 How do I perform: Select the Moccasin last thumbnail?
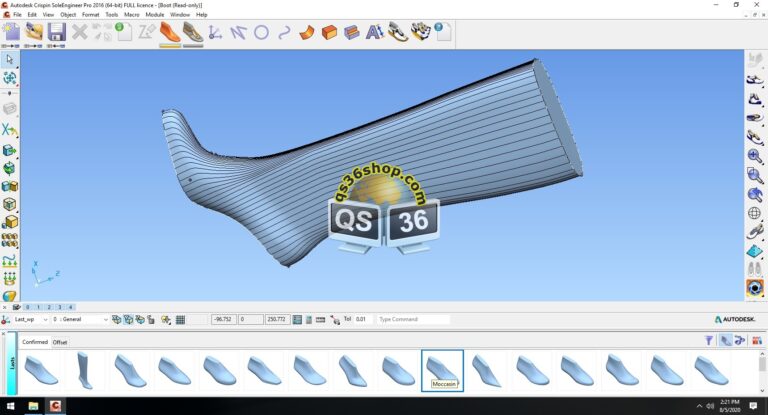tap(442, 370)
